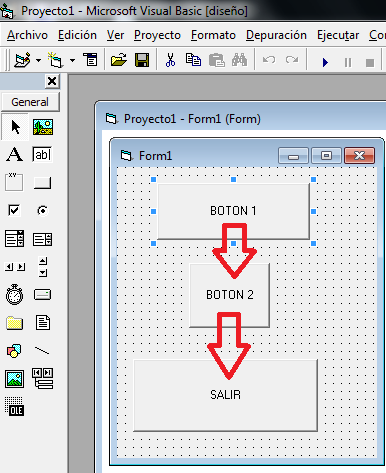Screen dimensions: 386x473
Task: Click the Form1 title bar text
Action: click(155, 156)
